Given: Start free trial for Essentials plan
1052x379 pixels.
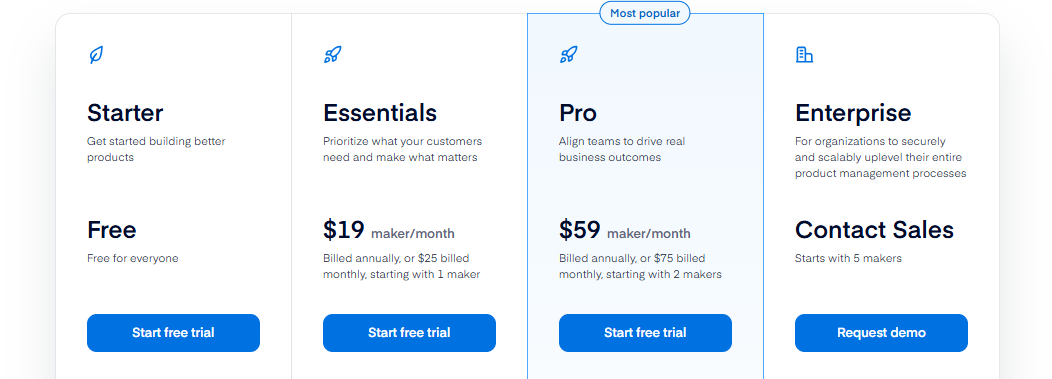Looking at the screenshot, I should tap(409, 333).
